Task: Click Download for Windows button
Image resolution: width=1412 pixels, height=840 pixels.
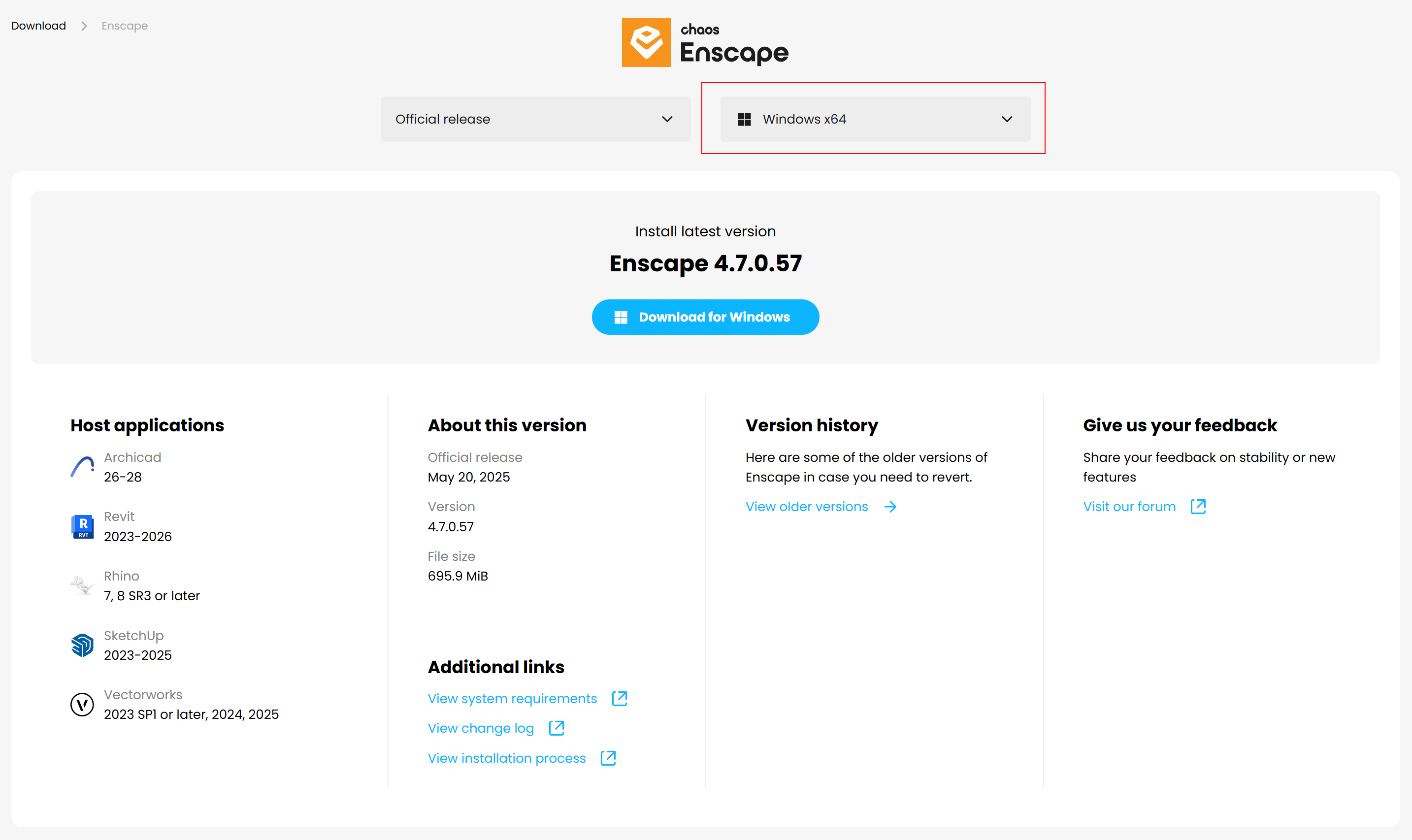Action: pos(705,317)
